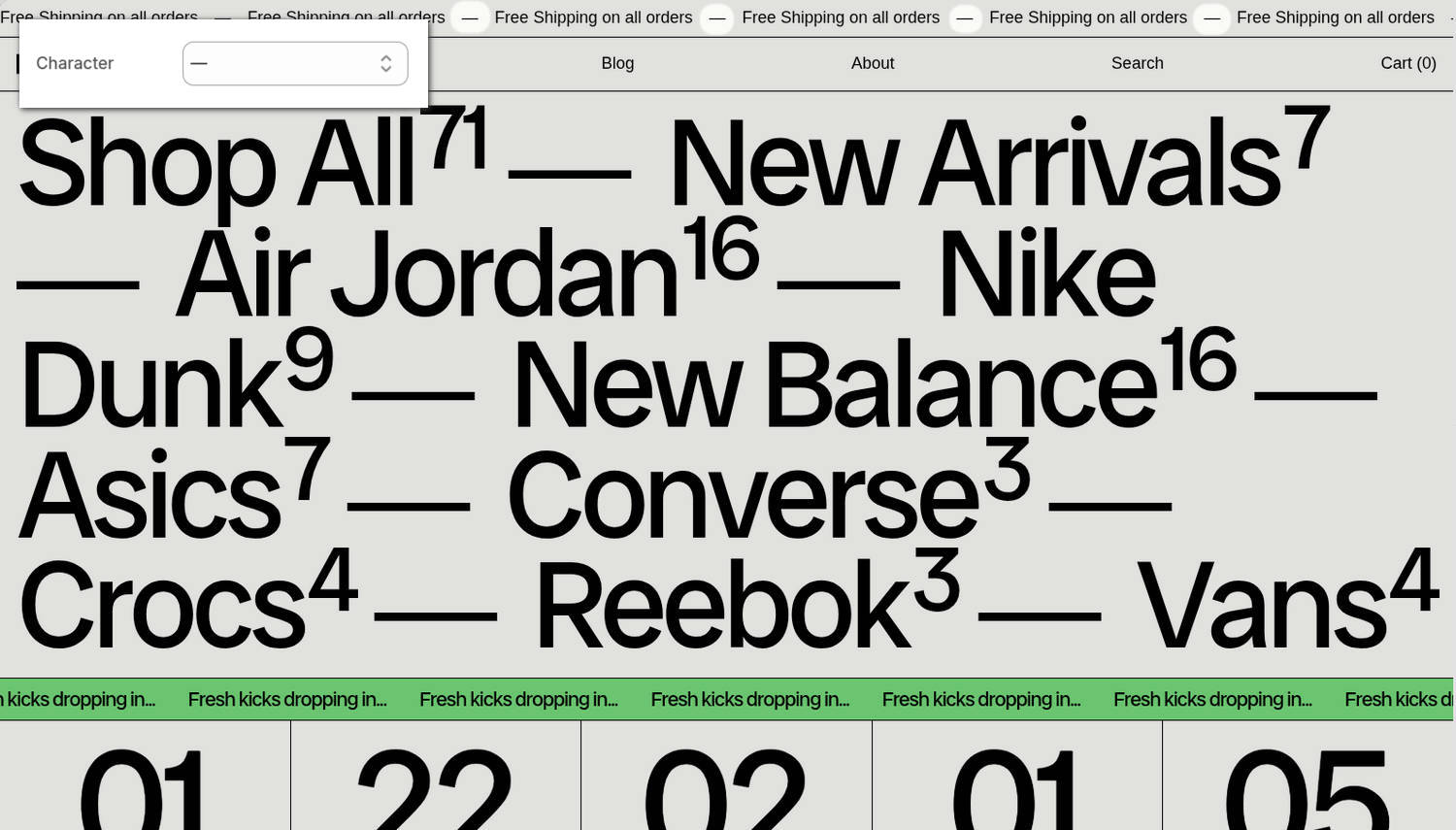Open the Cart (0) link

coord(1408,63)
